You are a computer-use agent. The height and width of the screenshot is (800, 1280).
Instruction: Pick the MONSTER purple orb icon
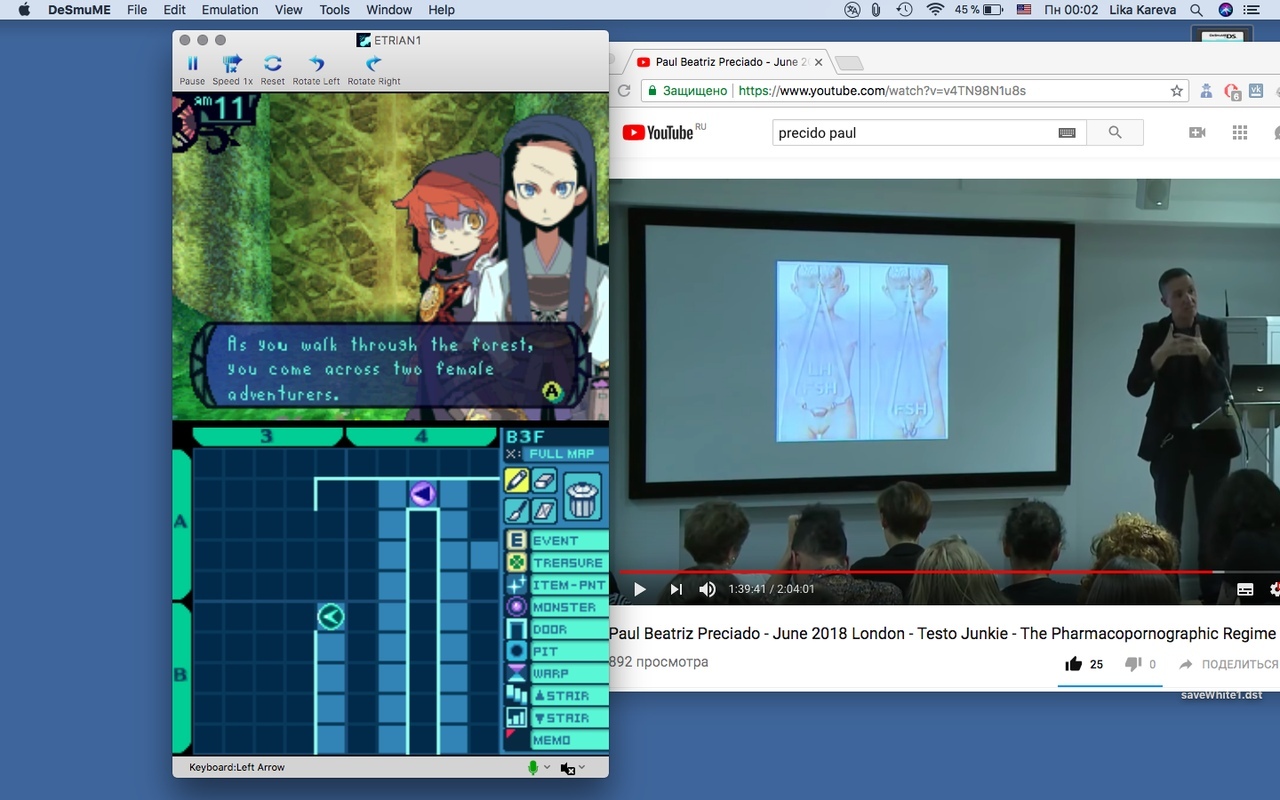tap(516, 607)
